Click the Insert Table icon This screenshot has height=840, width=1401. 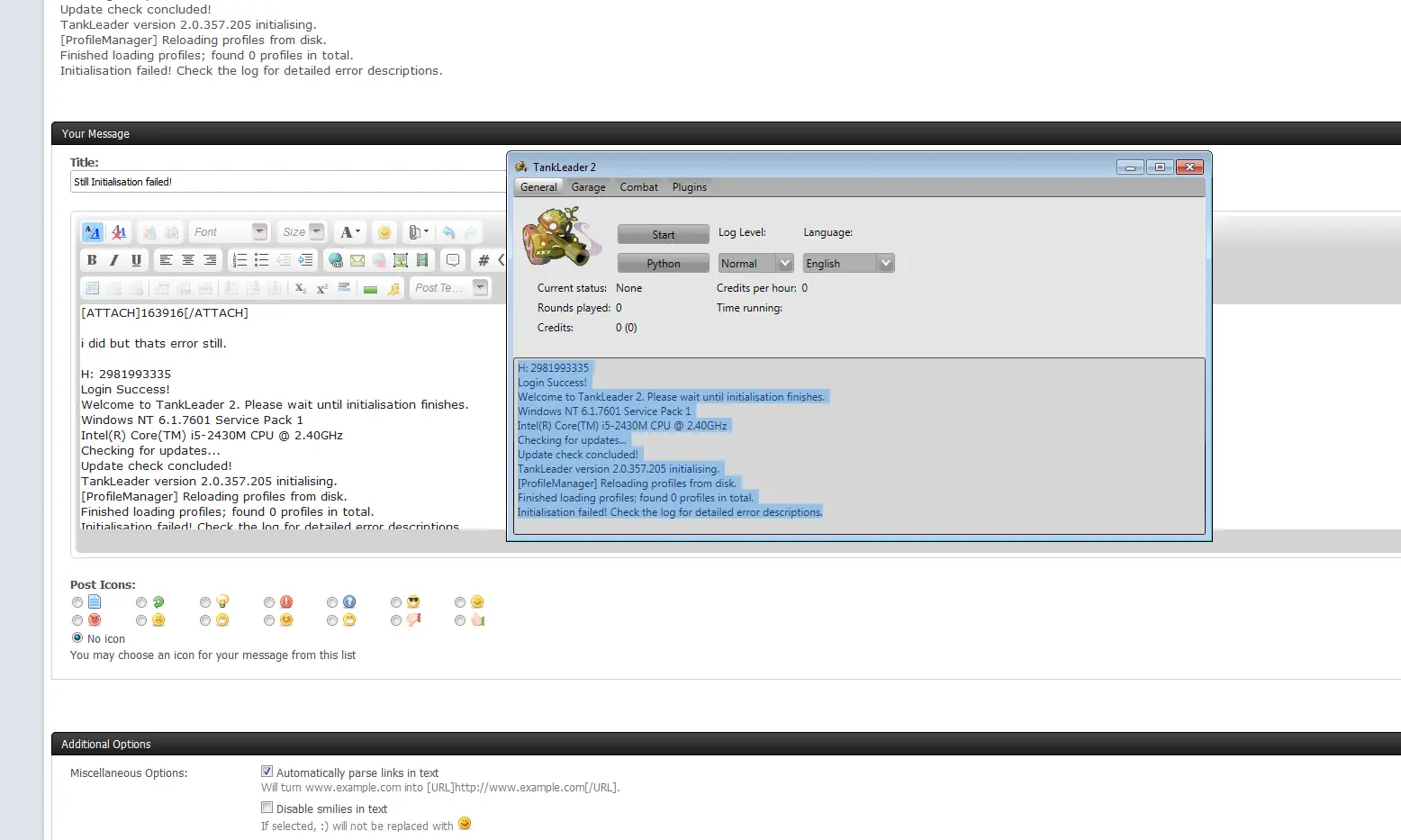(x=92, y=288)
